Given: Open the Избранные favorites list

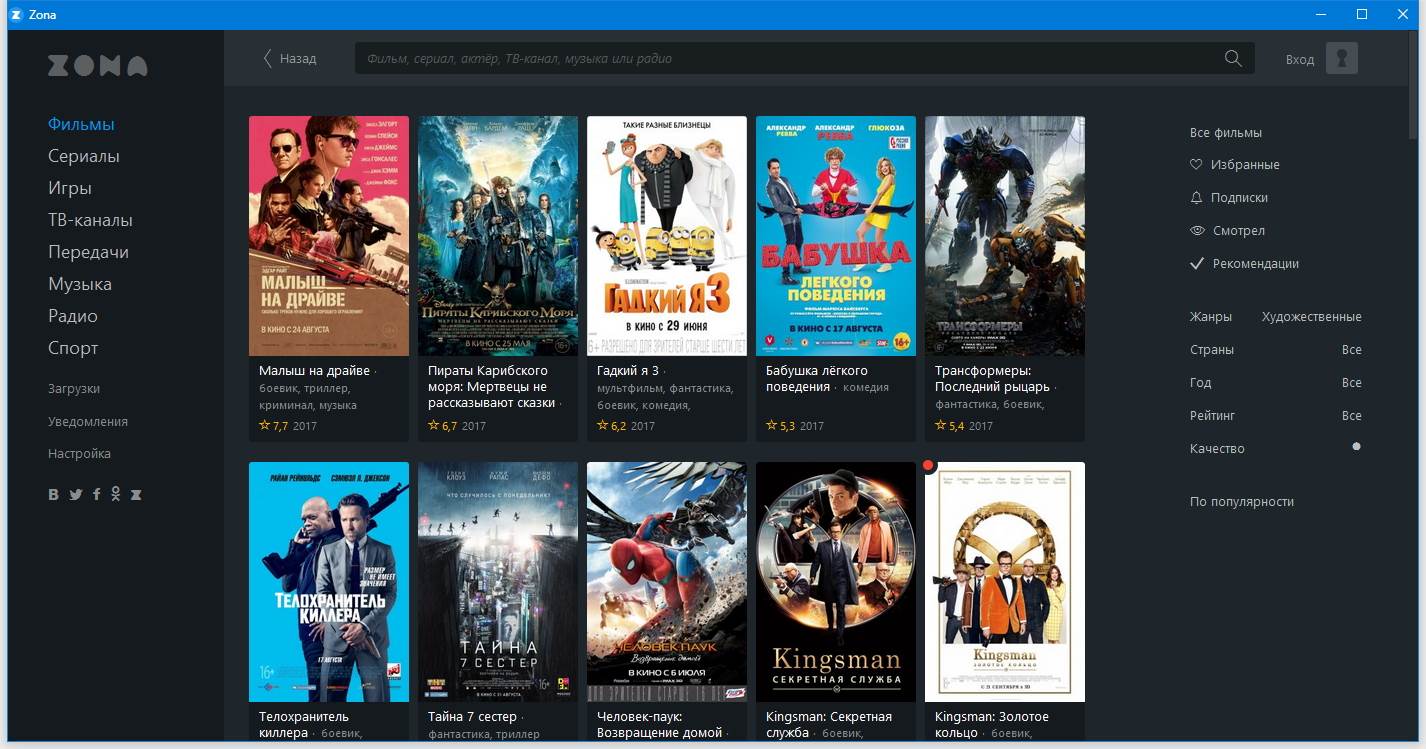Looking at the screenshot, I should (x=1244, y=165).
